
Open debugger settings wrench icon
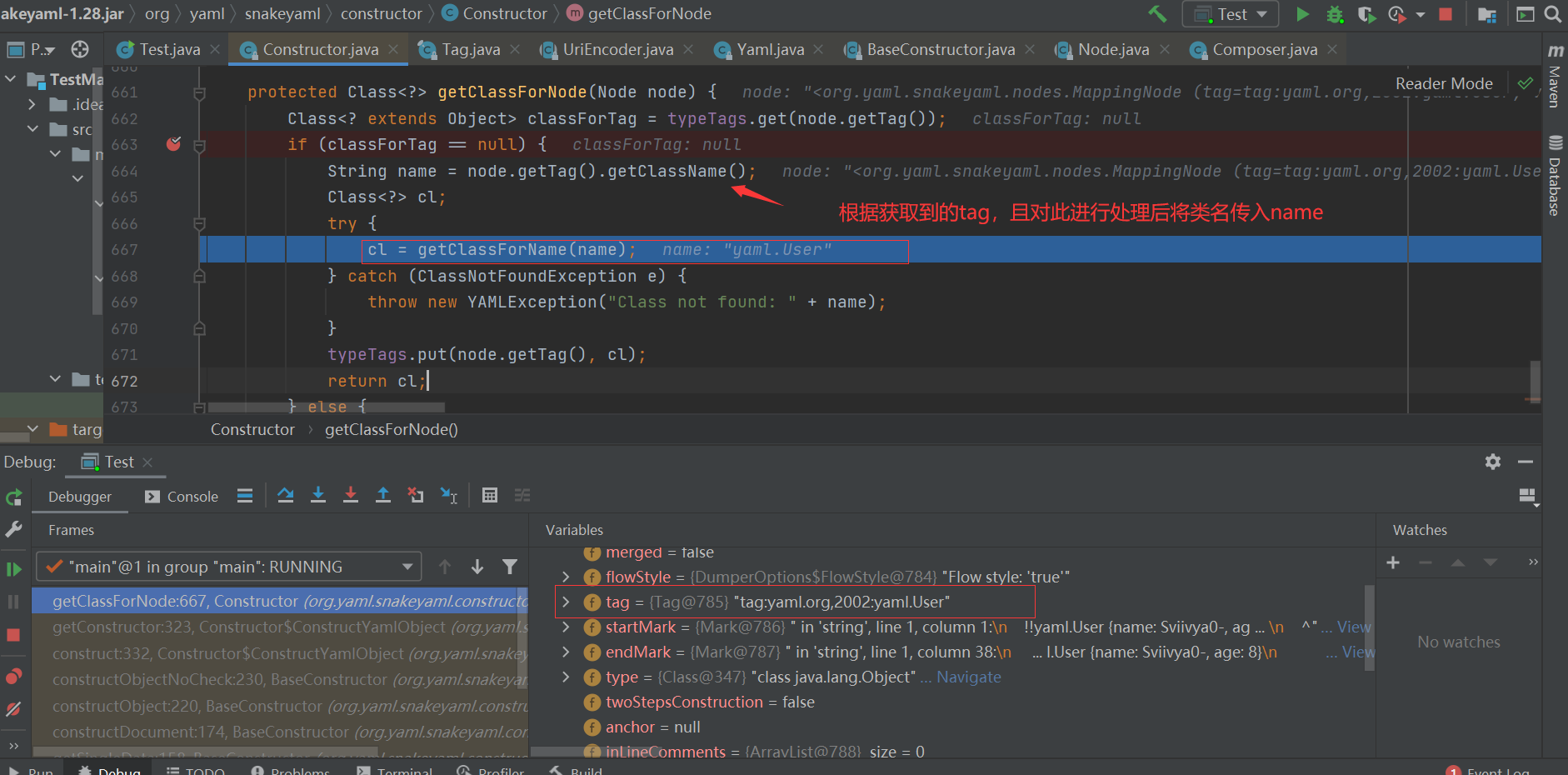tap(13, 529)
